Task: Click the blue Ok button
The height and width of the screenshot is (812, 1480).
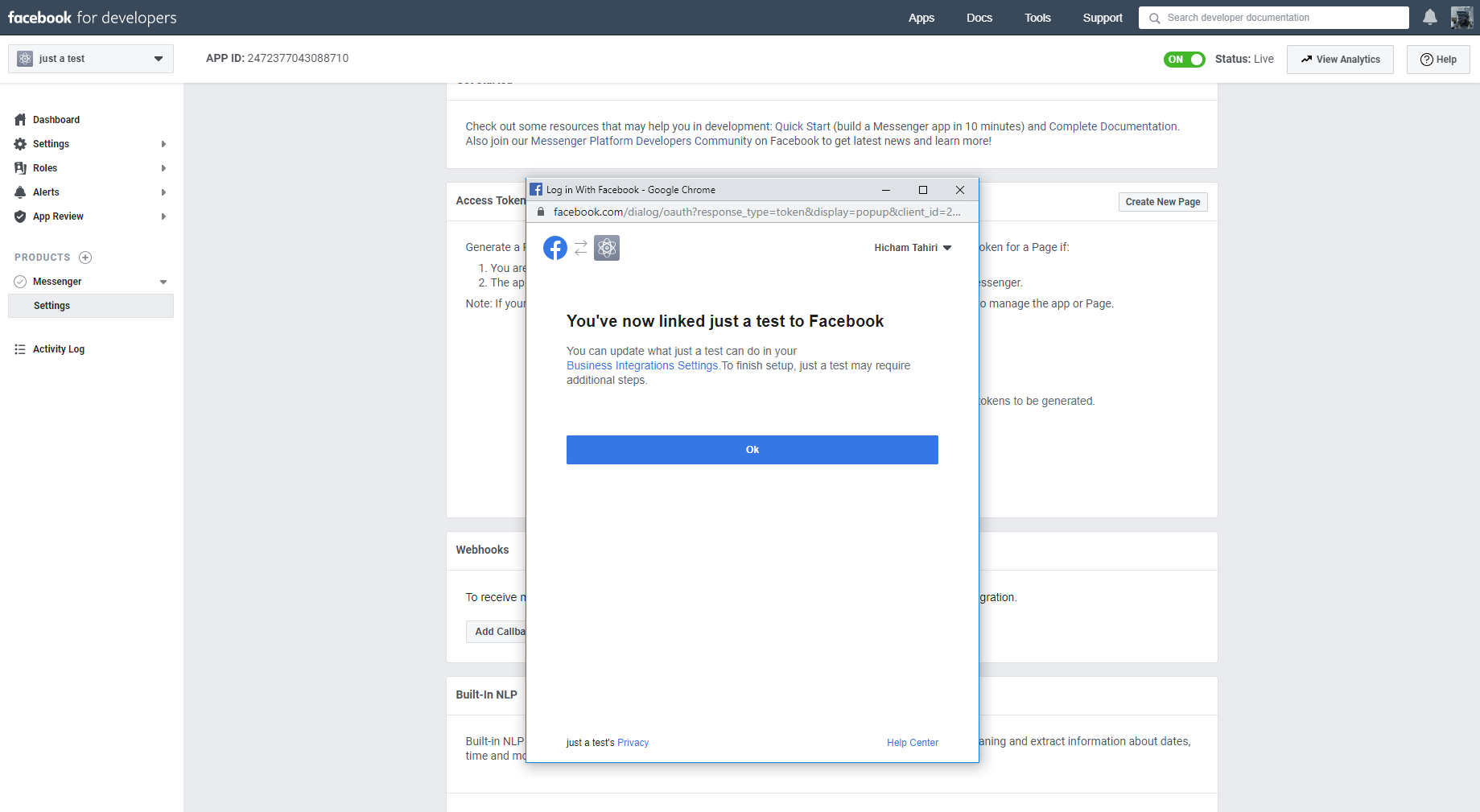Action: click(x=752, y=450)
